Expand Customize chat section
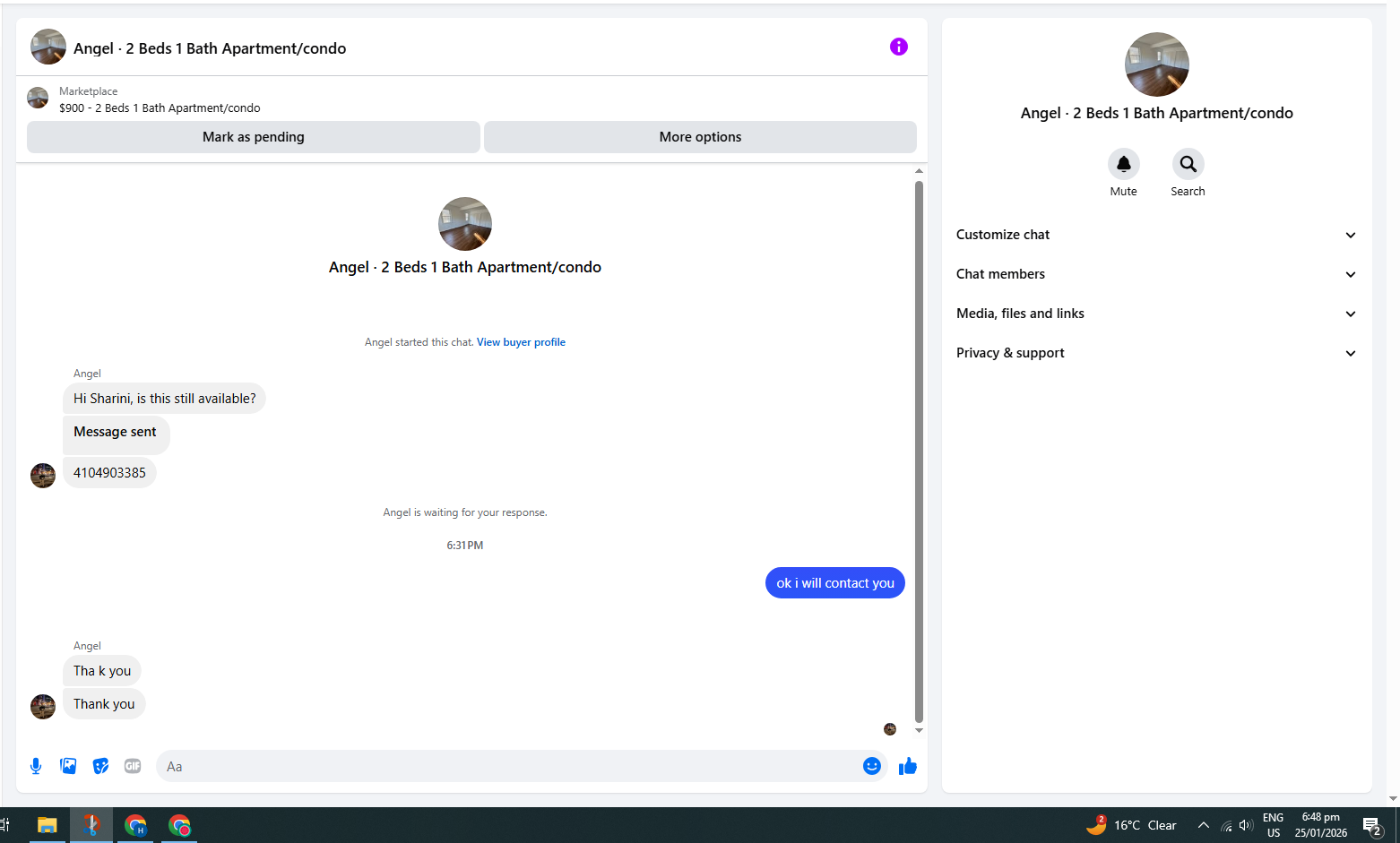The image size is (1400, 843). [x=1156, y=235]
